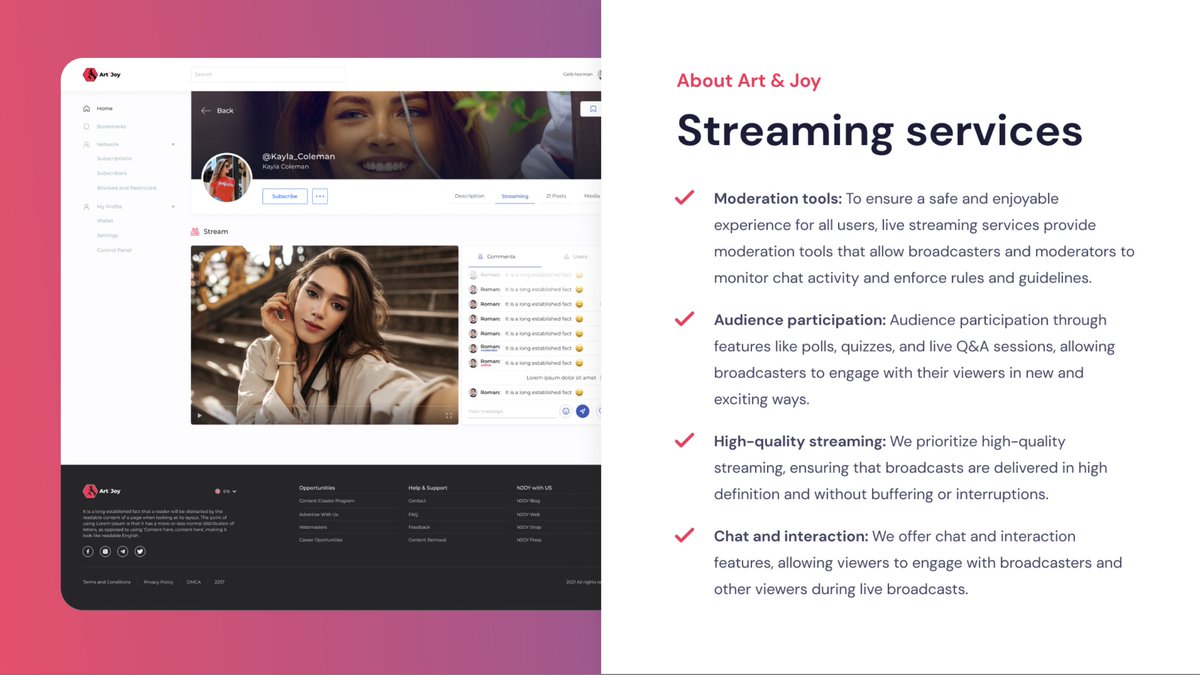The image size is (1200, 675).
Task: Collapse the Network sidebar section arrow
Action: [173, 145]
